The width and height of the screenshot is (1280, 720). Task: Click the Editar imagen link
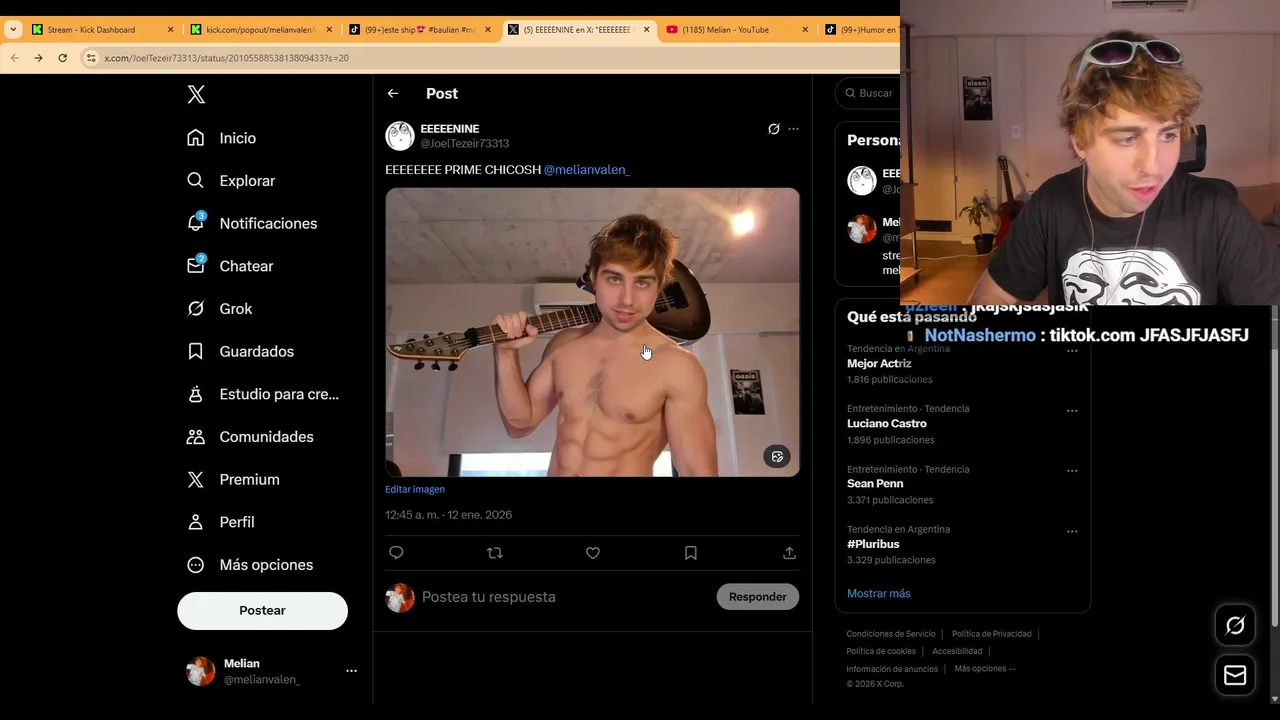click(415, 489)
